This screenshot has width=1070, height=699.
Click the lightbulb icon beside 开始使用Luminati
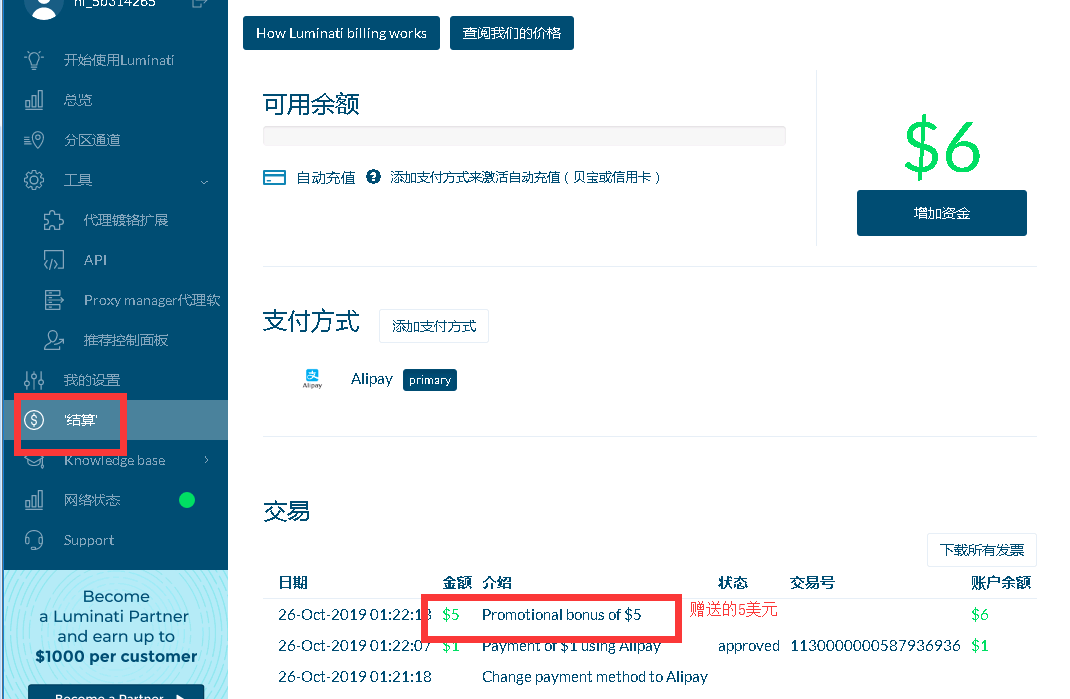[x=34, y=60]
